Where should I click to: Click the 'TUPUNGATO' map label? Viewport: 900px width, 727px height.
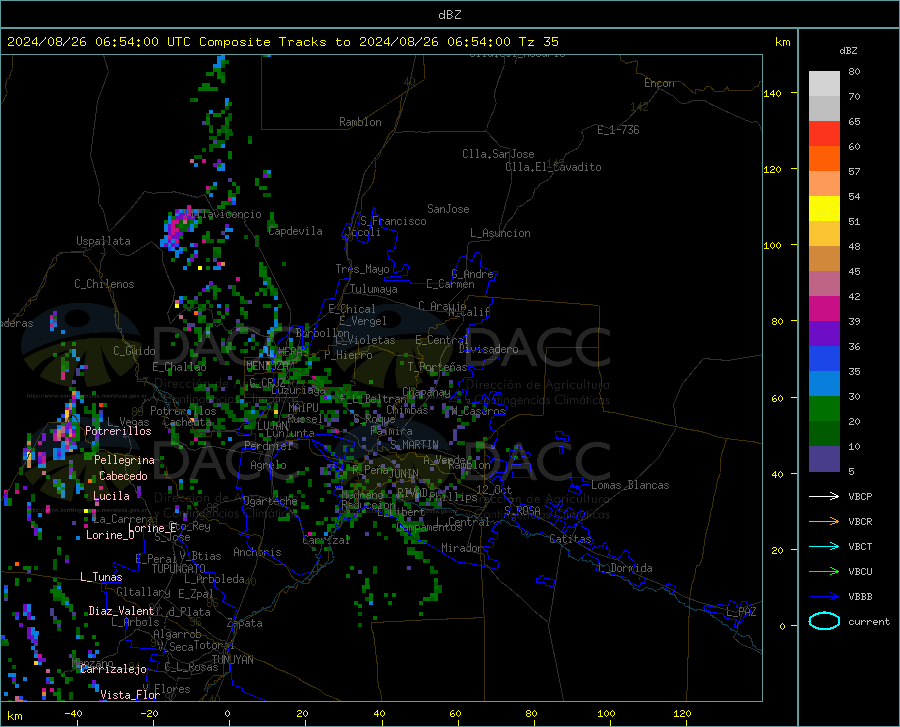click(179, 569)
